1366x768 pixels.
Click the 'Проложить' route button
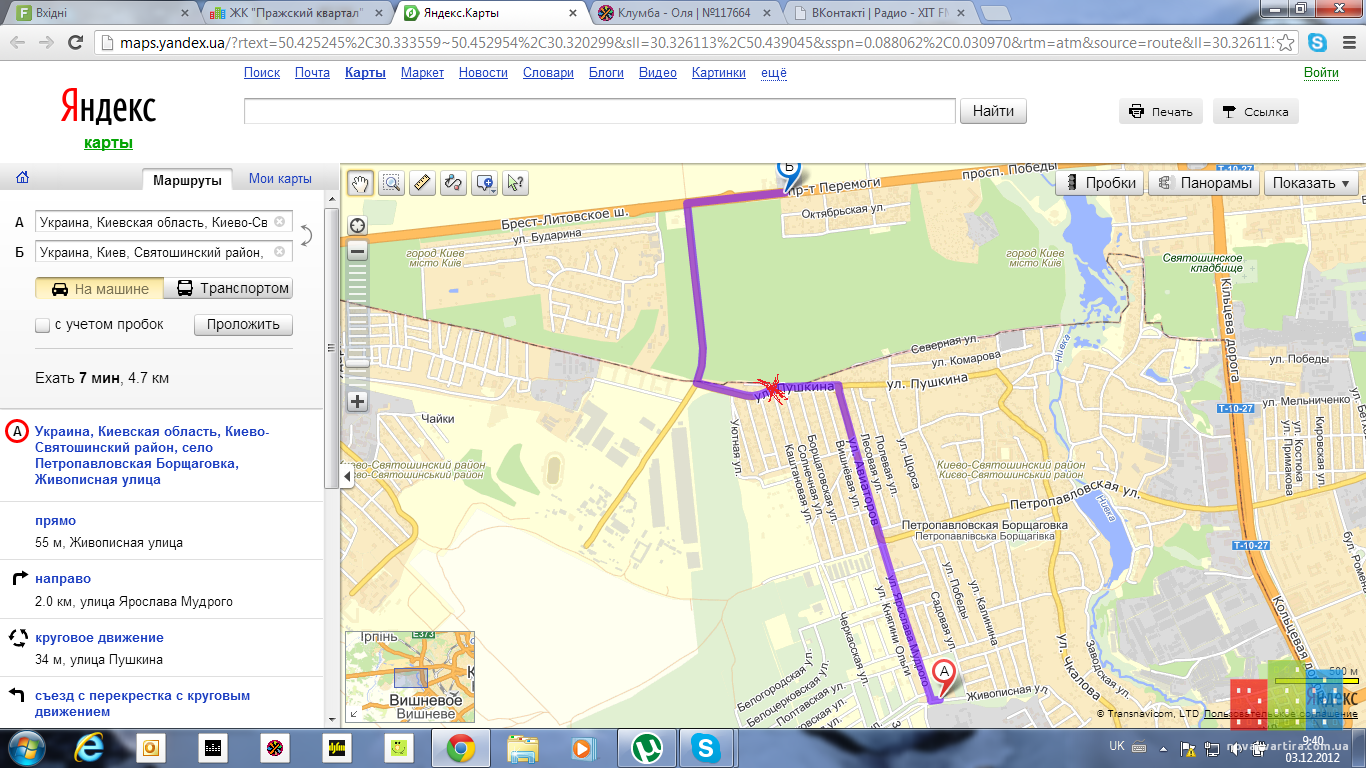tap(243, 325)
